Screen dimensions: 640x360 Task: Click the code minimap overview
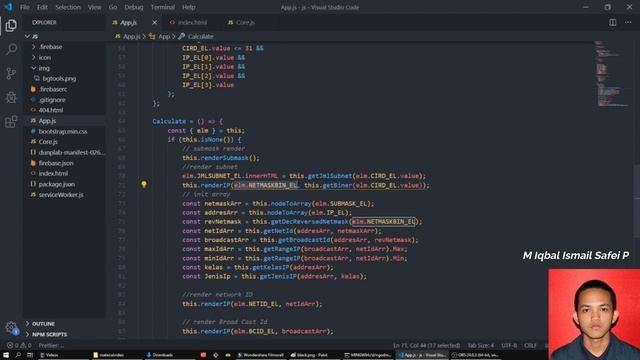(x=611, y=73)
